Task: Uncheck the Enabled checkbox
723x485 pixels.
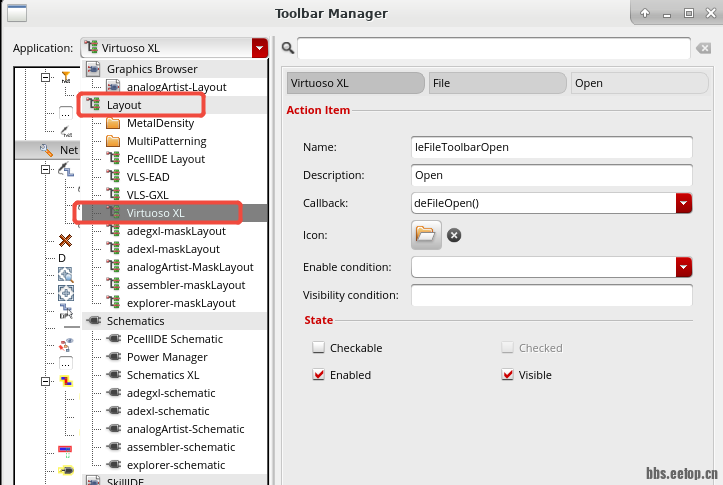Action: 319,375
